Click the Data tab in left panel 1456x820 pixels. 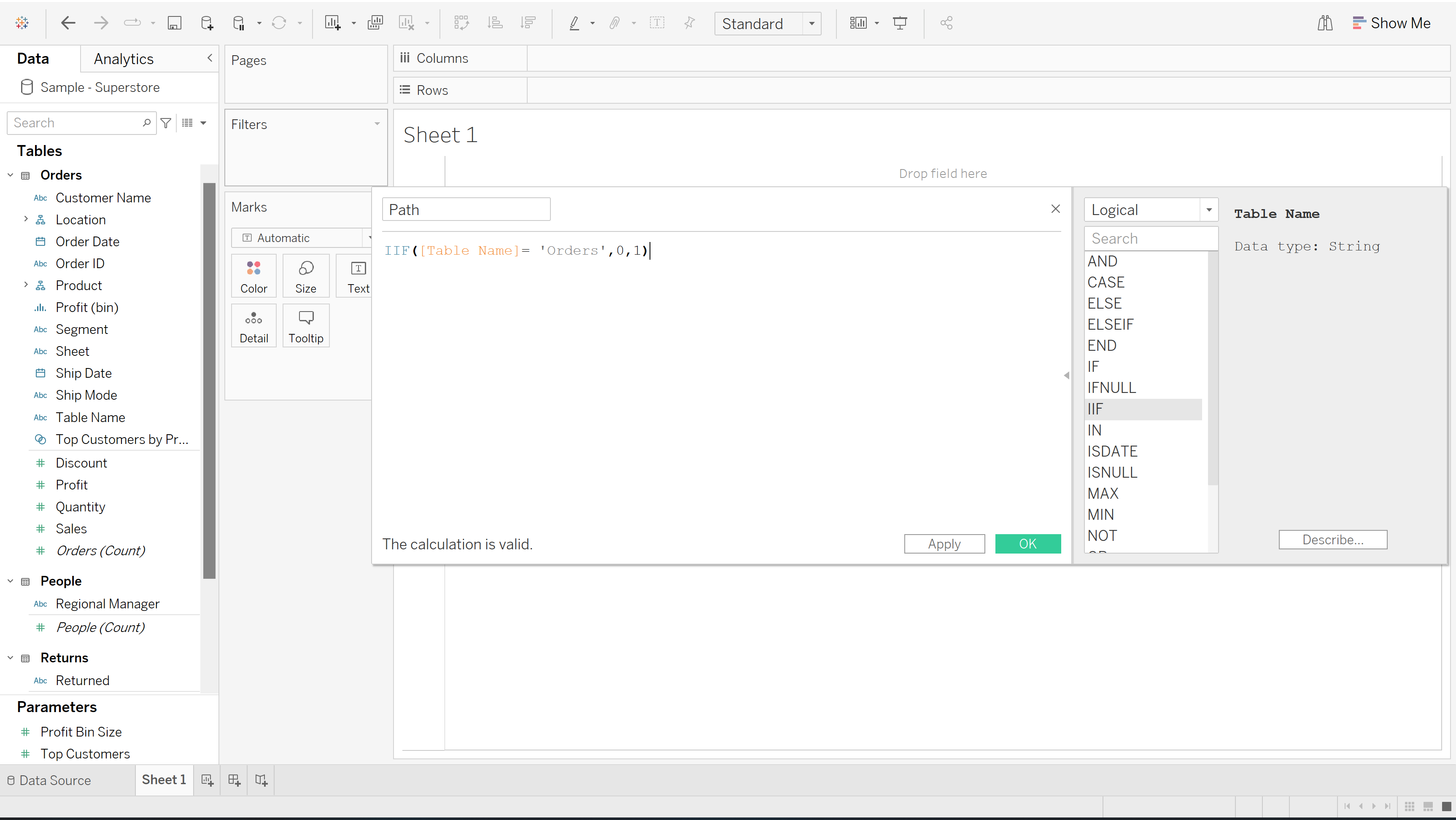click(33, 58)
